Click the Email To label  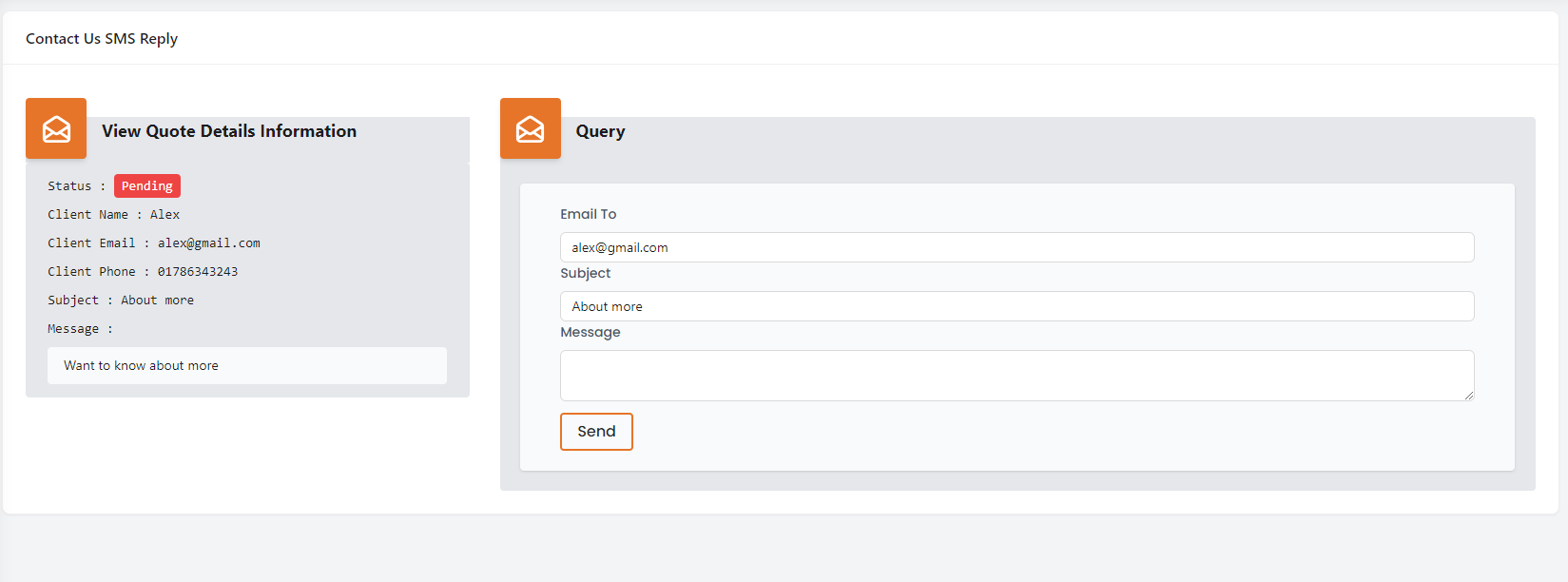588,214
